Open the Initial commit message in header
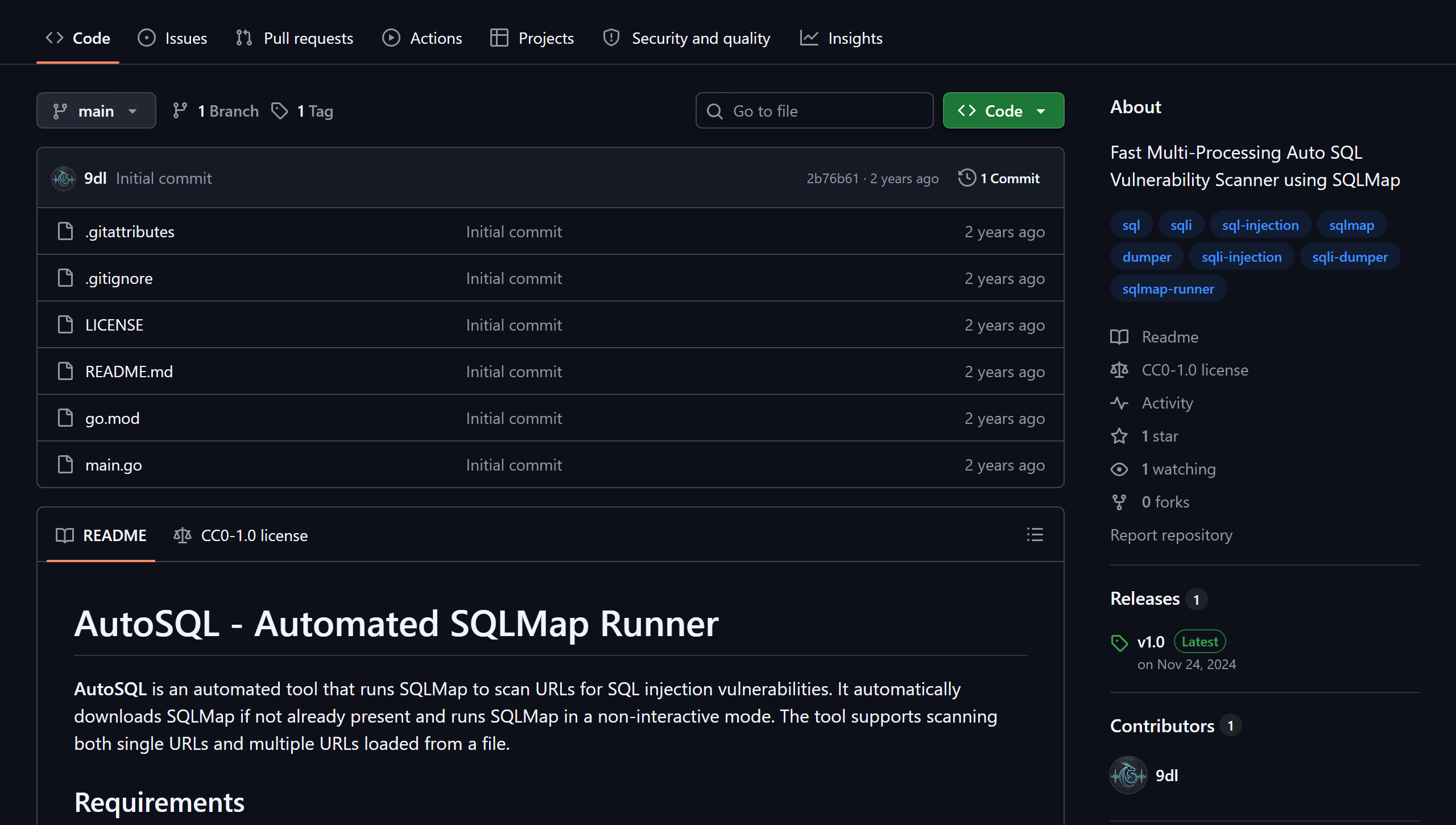 [x=164, y=179]
